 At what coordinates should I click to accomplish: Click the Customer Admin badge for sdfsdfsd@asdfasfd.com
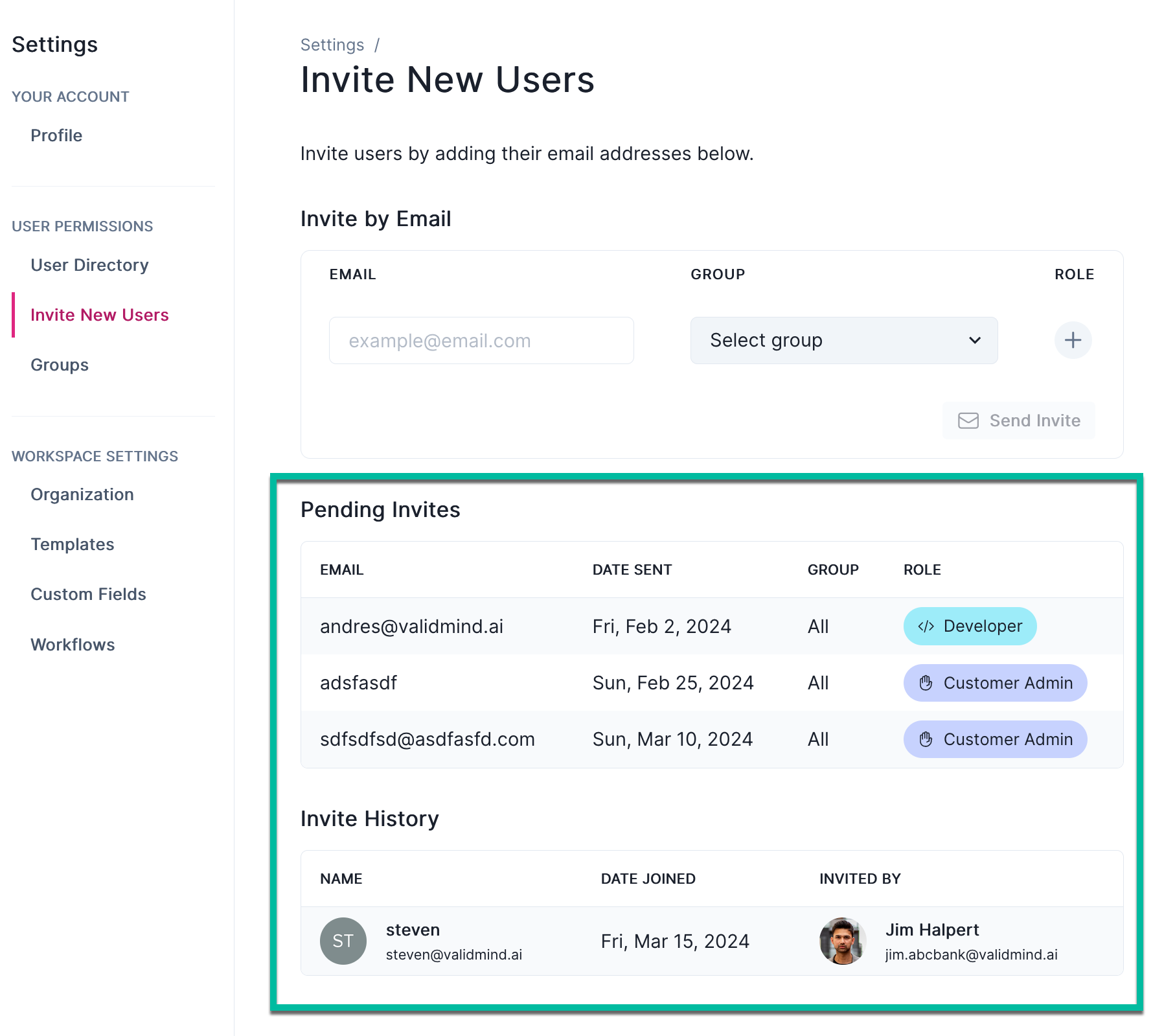[x=995, y=739]
